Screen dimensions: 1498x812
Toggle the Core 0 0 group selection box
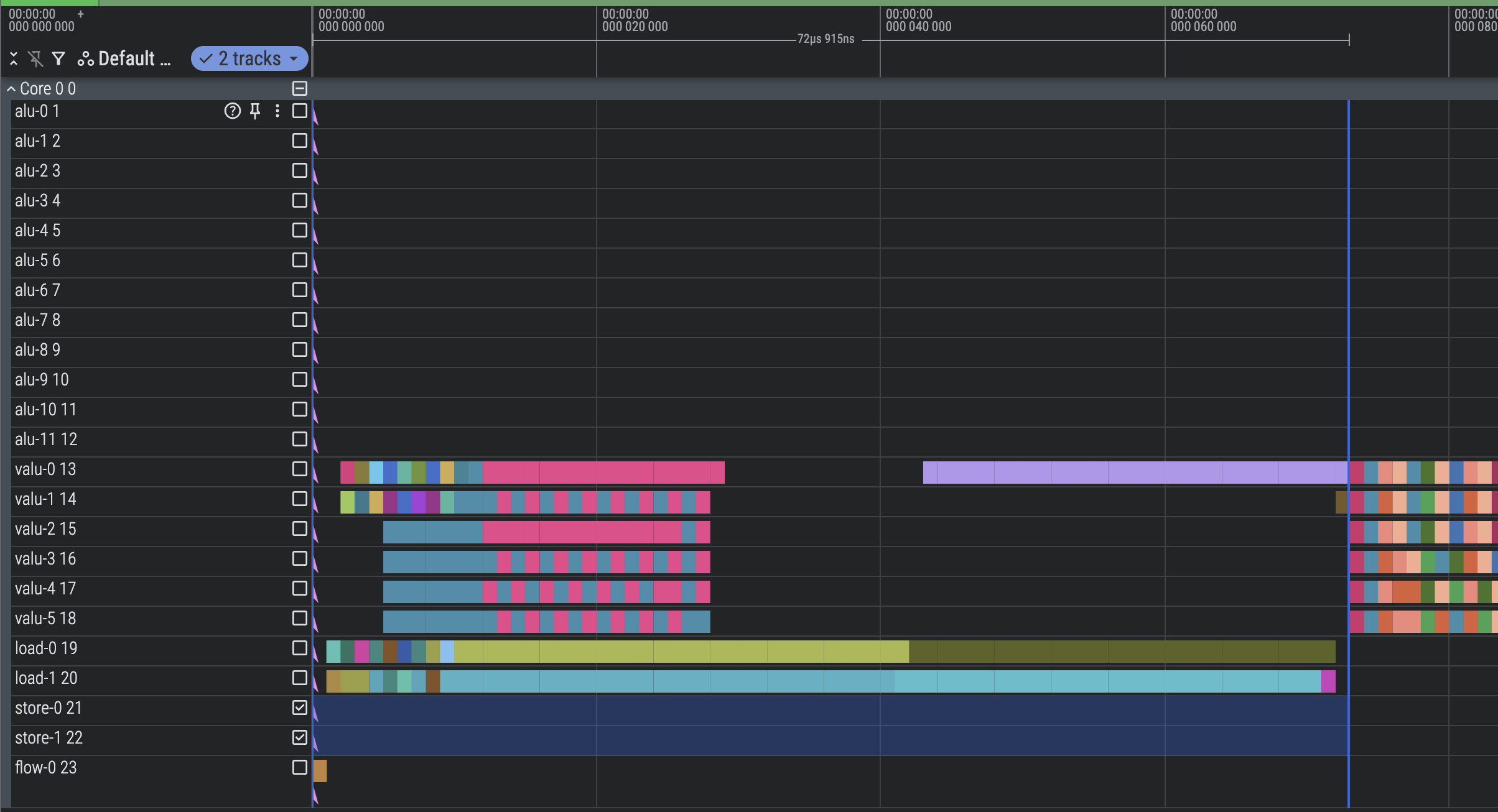tap(300, 89)
